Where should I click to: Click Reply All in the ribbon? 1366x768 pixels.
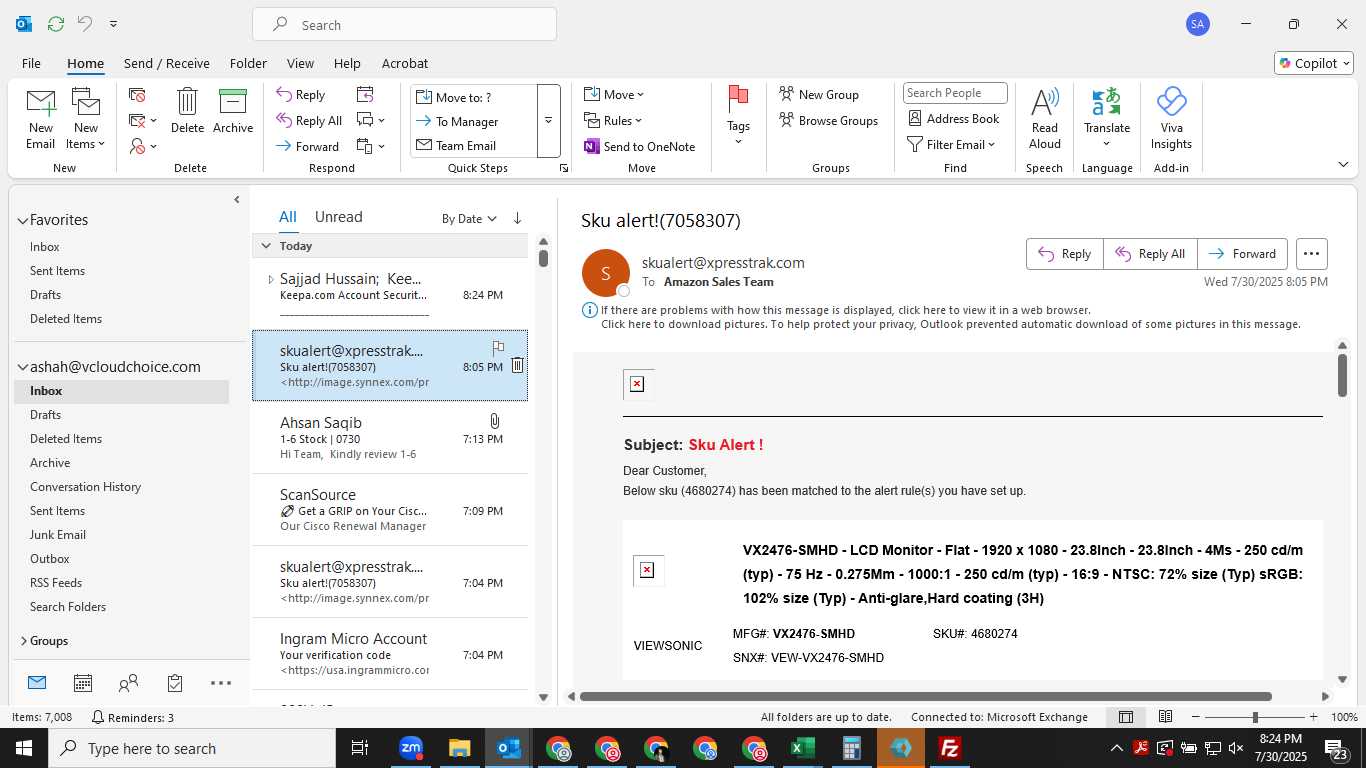(310, 121)
